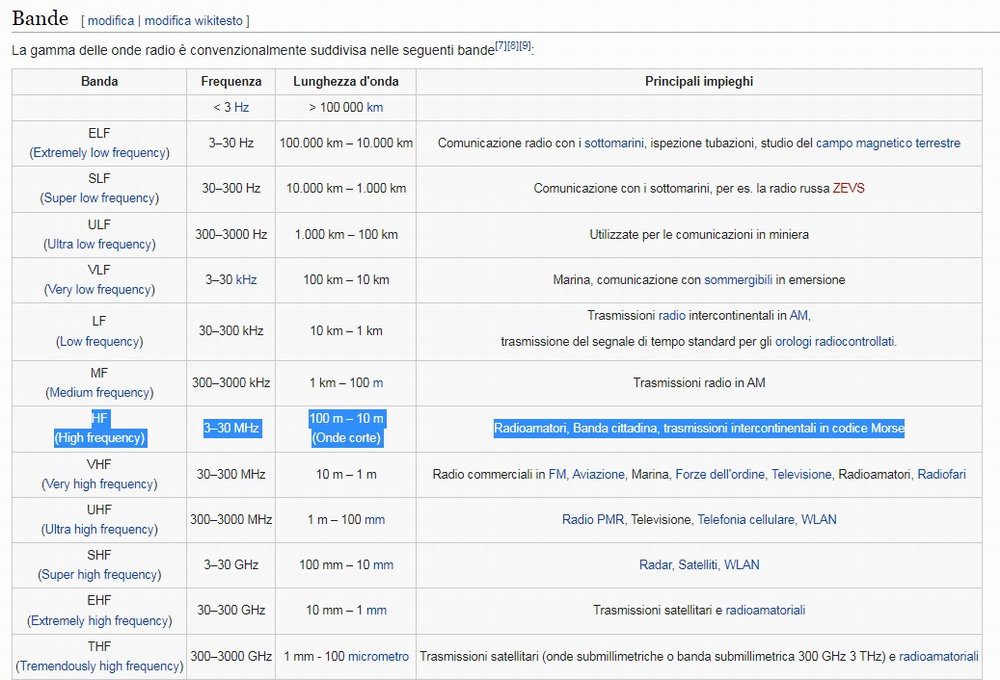Click the 'AM' link in LF row

[x=798, y=315]
